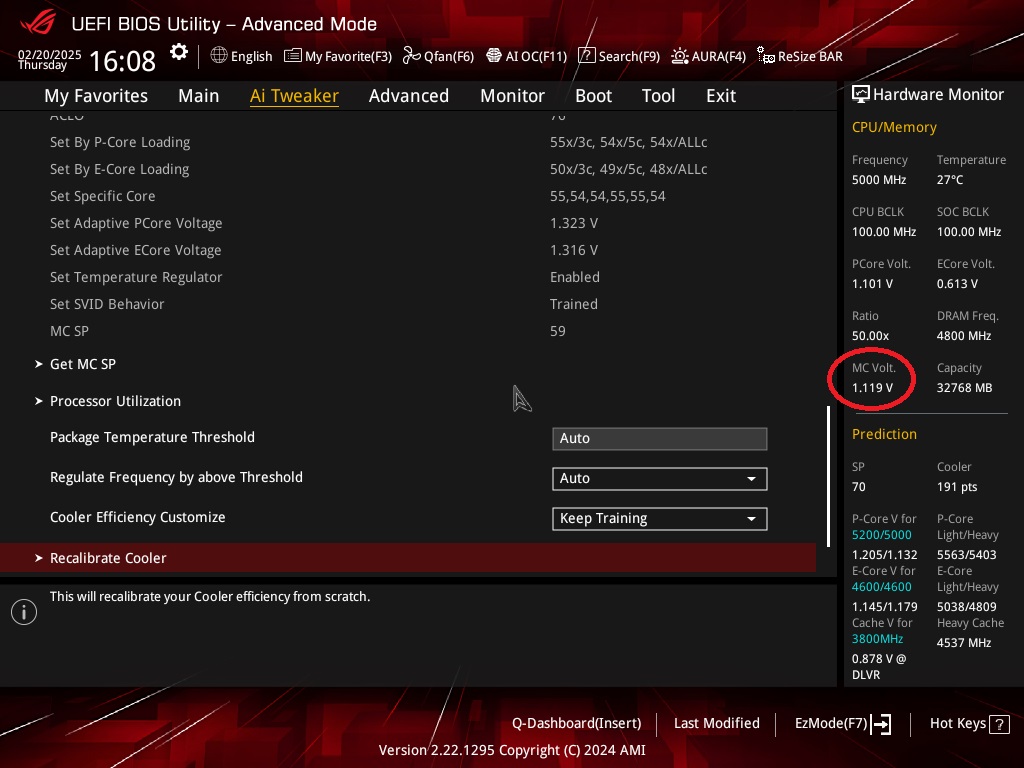Launch AI OC(F11) icon
The height and width of the screenshot is (768, 1024).
494,56
